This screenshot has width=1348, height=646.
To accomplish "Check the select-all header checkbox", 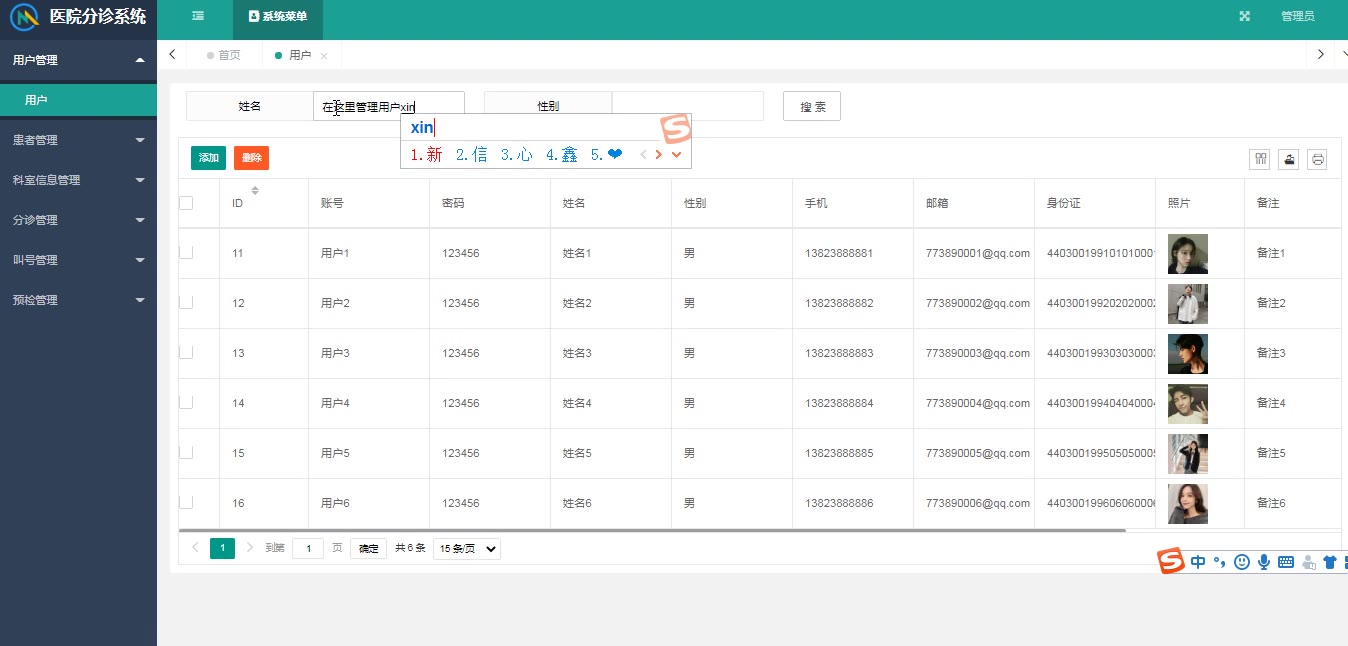I will click(186, 203).
